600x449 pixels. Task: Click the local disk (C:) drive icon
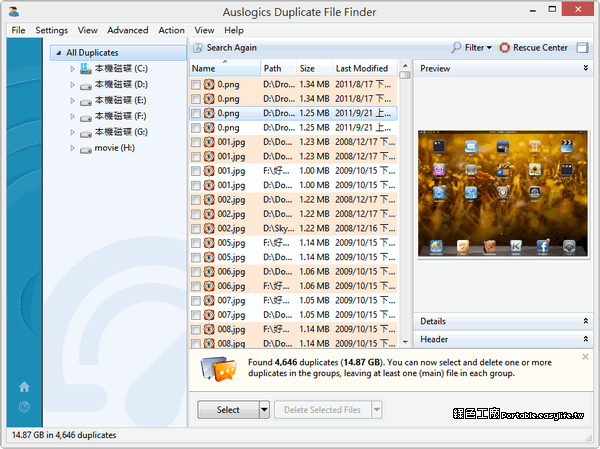(x=85, y=69)
